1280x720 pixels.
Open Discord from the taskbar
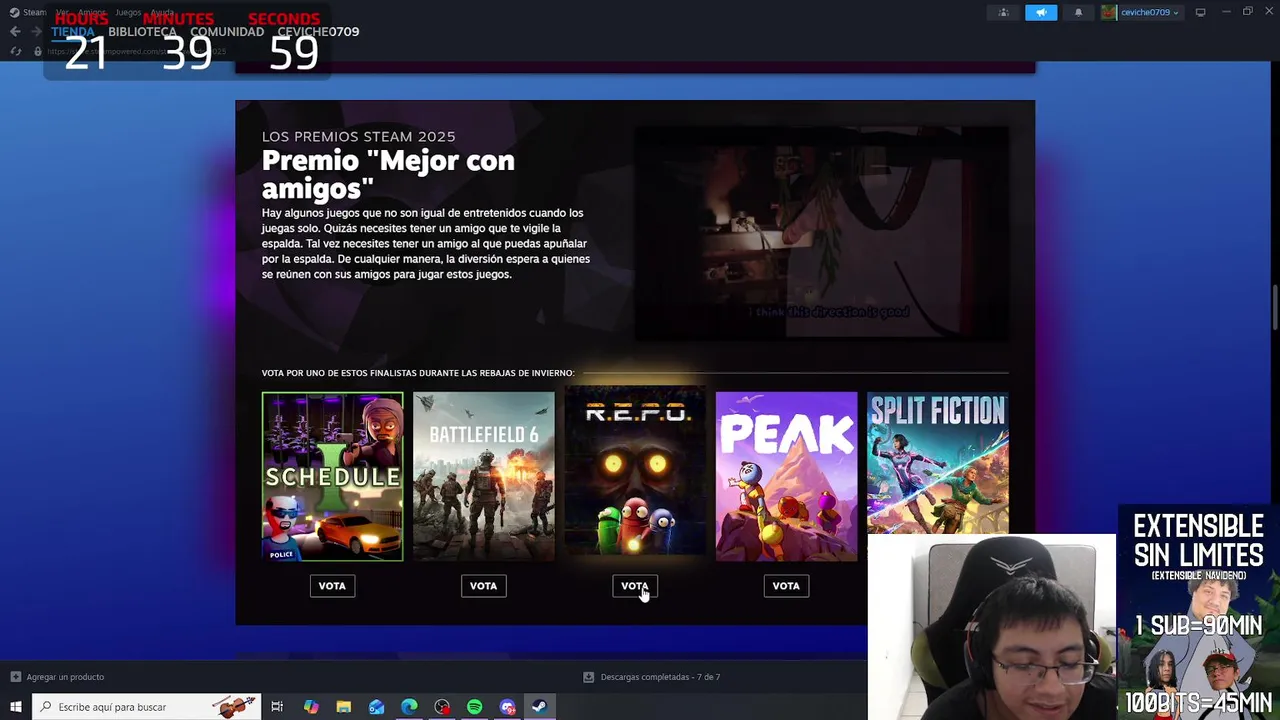508,707
